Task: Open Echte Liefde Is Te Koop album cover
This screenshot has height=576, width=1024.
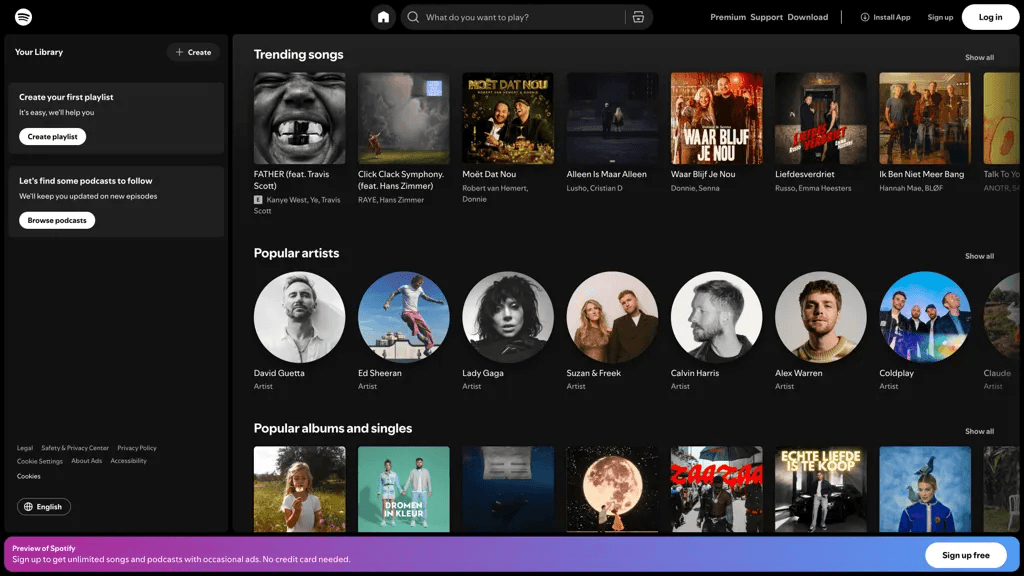Action: [821, 489]
